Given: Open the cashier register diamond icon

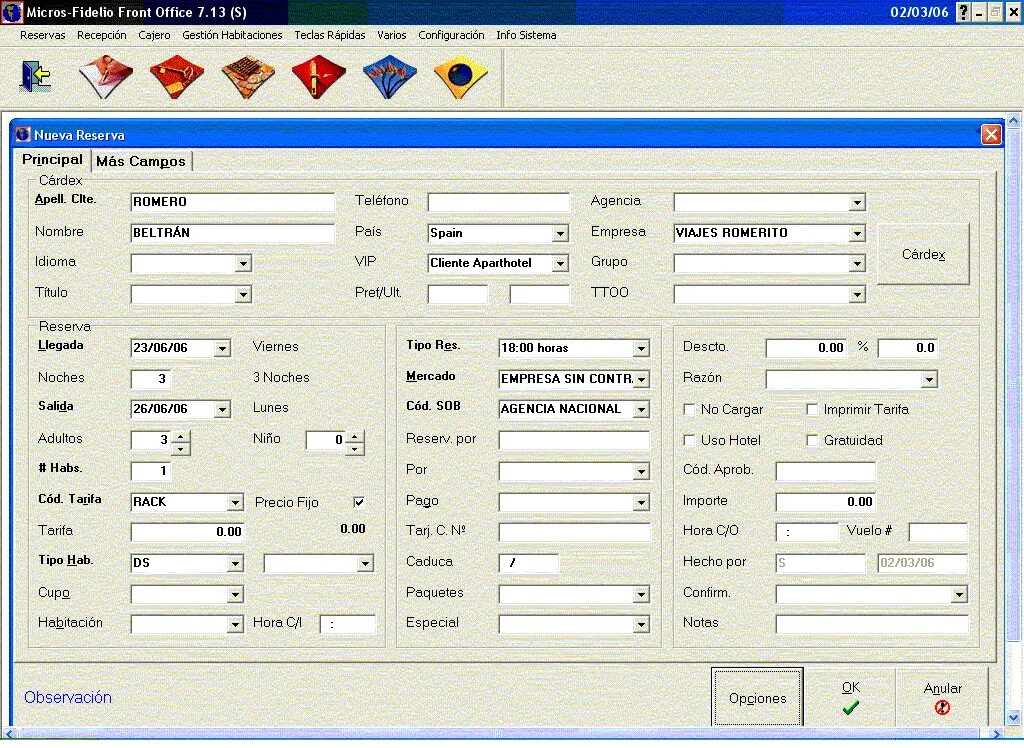Looking at the screenshot, I should coord(248,76).
